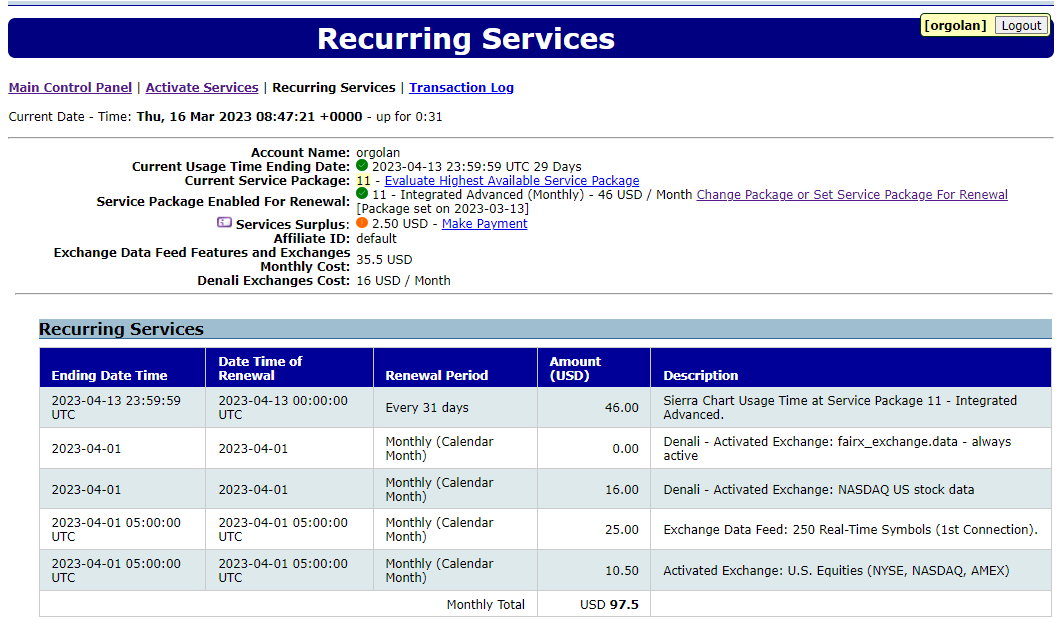Open Evaluate Highest Available Service Package link

tap(512, 180)
